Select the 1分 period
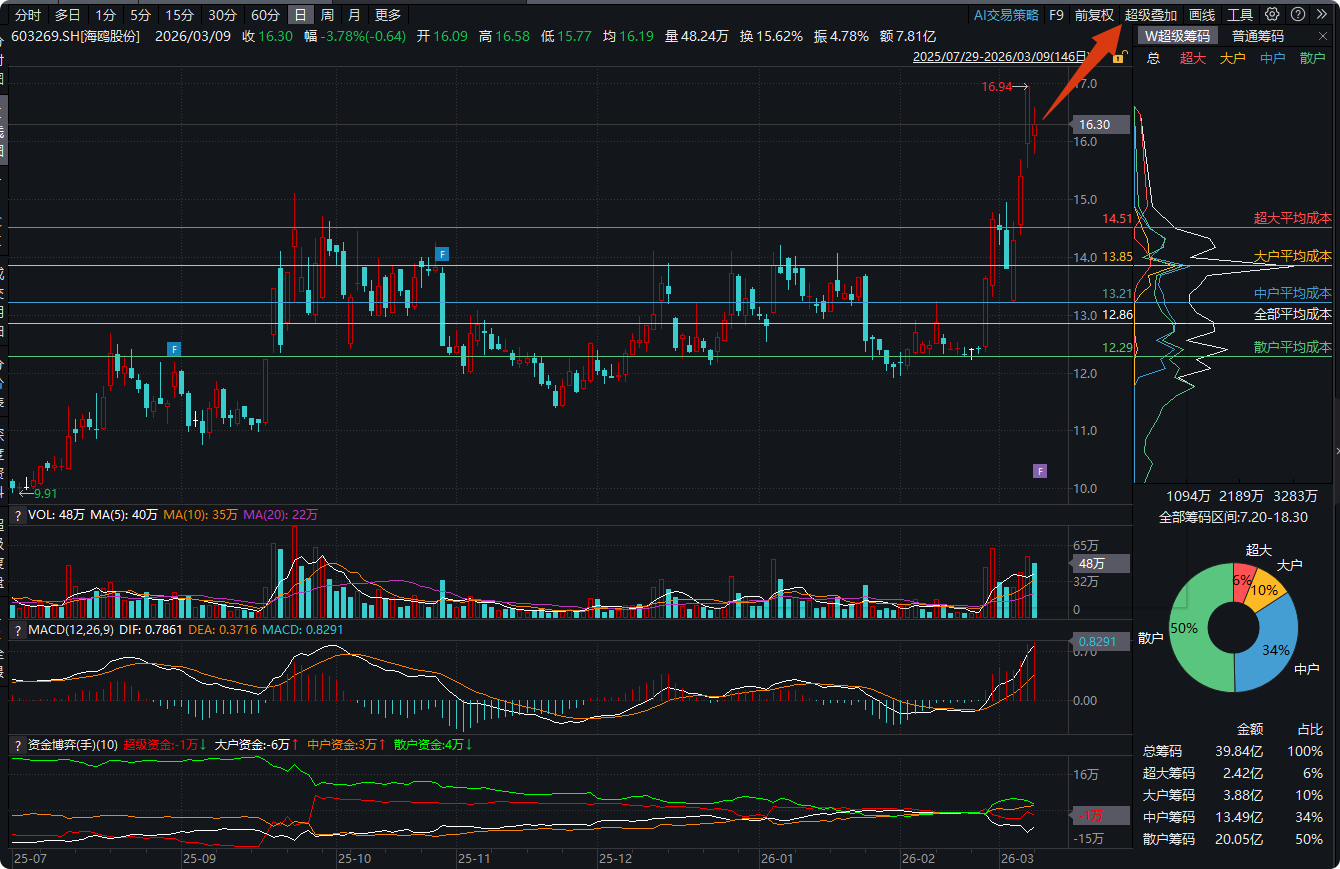This screenshot has height=869, width=1340. click(105, 15)
